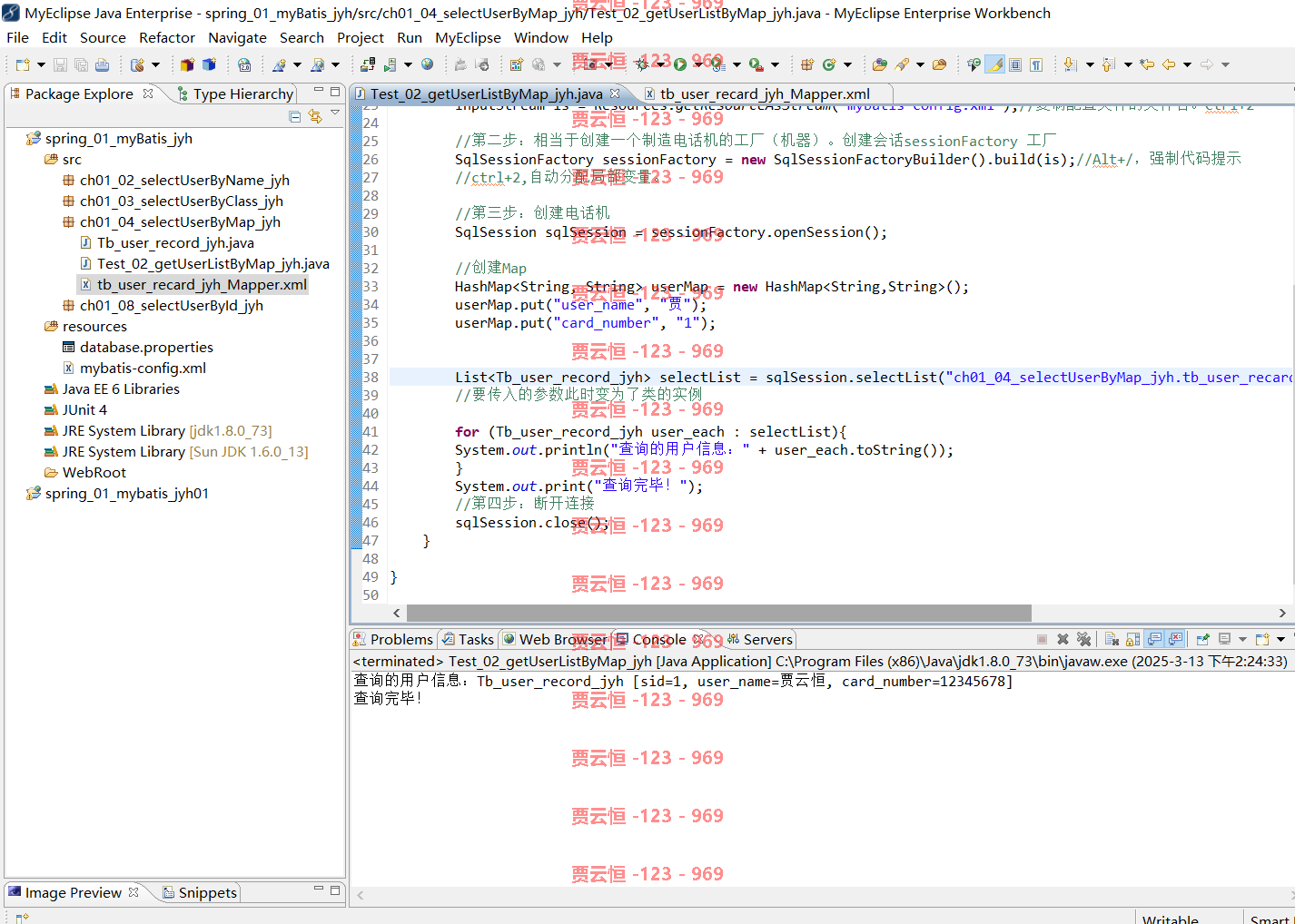Screen dimensions: 1295x924
Task: Click the editor horizontal scrollbar thumb
Action: point(718,613)
